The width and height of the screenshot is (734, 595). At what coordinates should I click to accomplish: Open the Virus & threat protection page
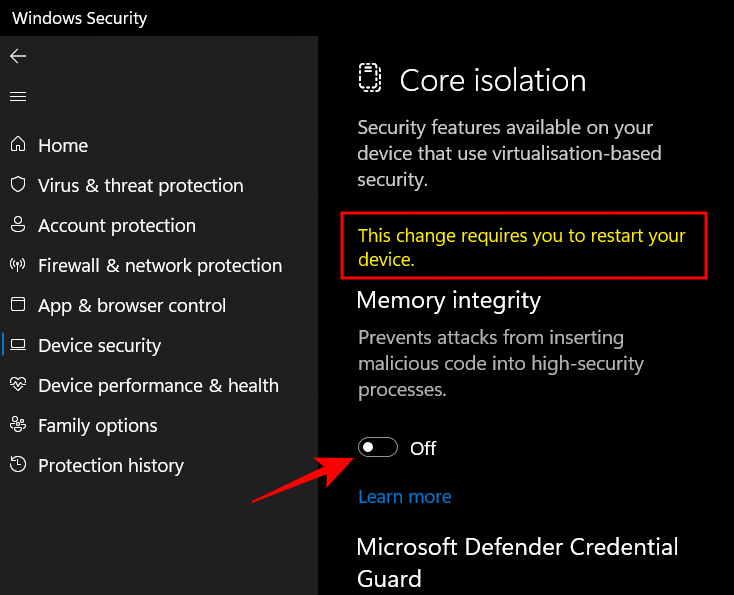140,185
